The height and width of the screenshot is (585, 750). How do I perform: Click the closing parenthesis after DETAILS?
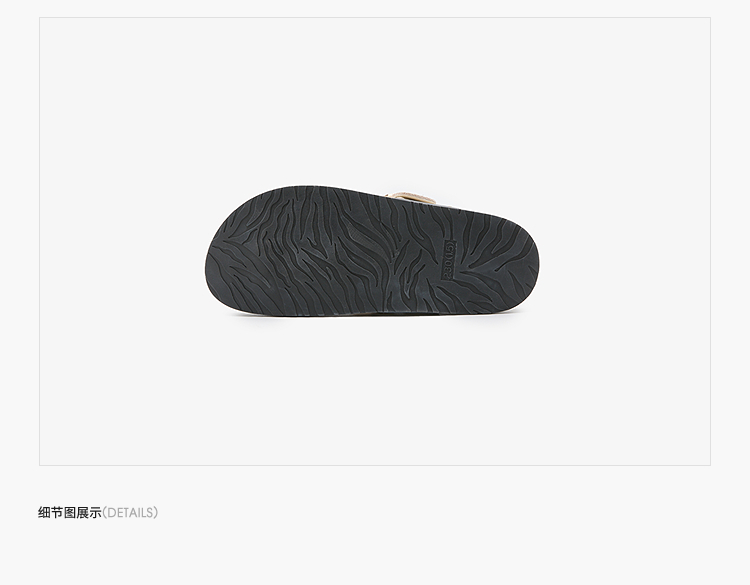click(155, 513)
